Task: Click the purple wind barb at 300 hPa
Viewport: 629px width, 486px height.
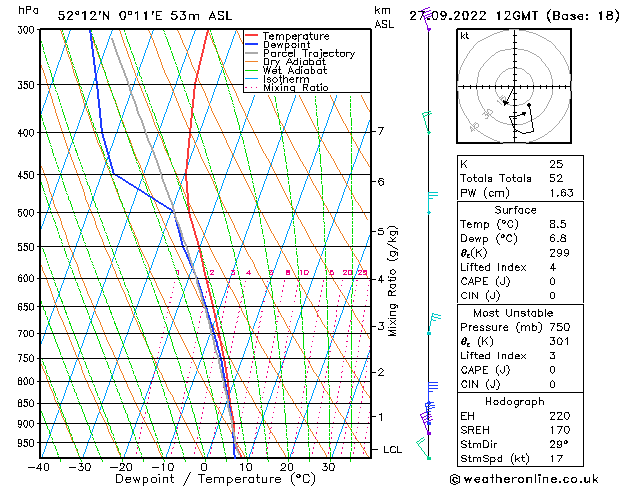Action: pyautogui.click(x=426, y=19)
